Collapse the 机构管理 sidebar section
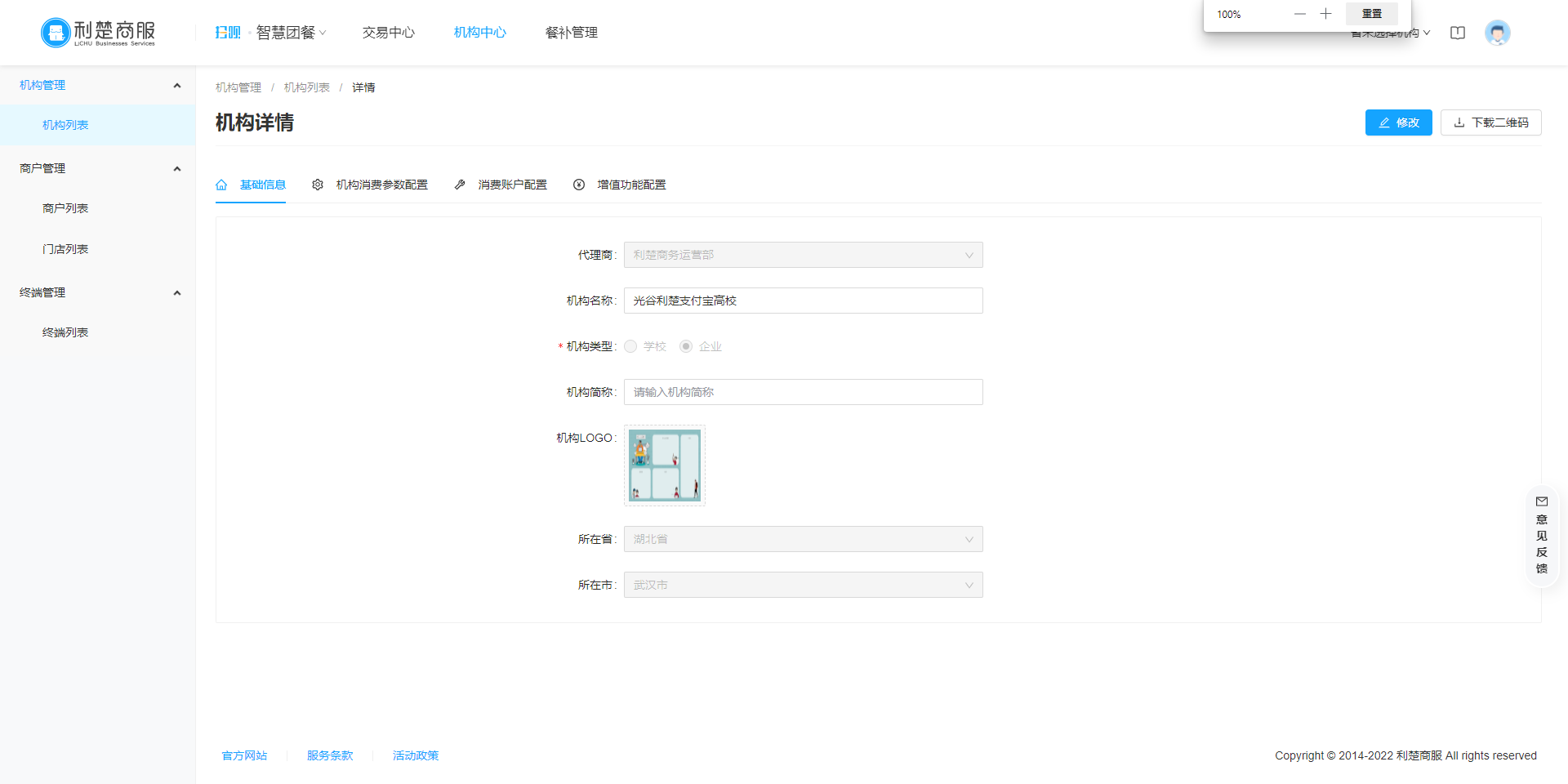This screenshot has width=1568, height=784. point(177,85)
